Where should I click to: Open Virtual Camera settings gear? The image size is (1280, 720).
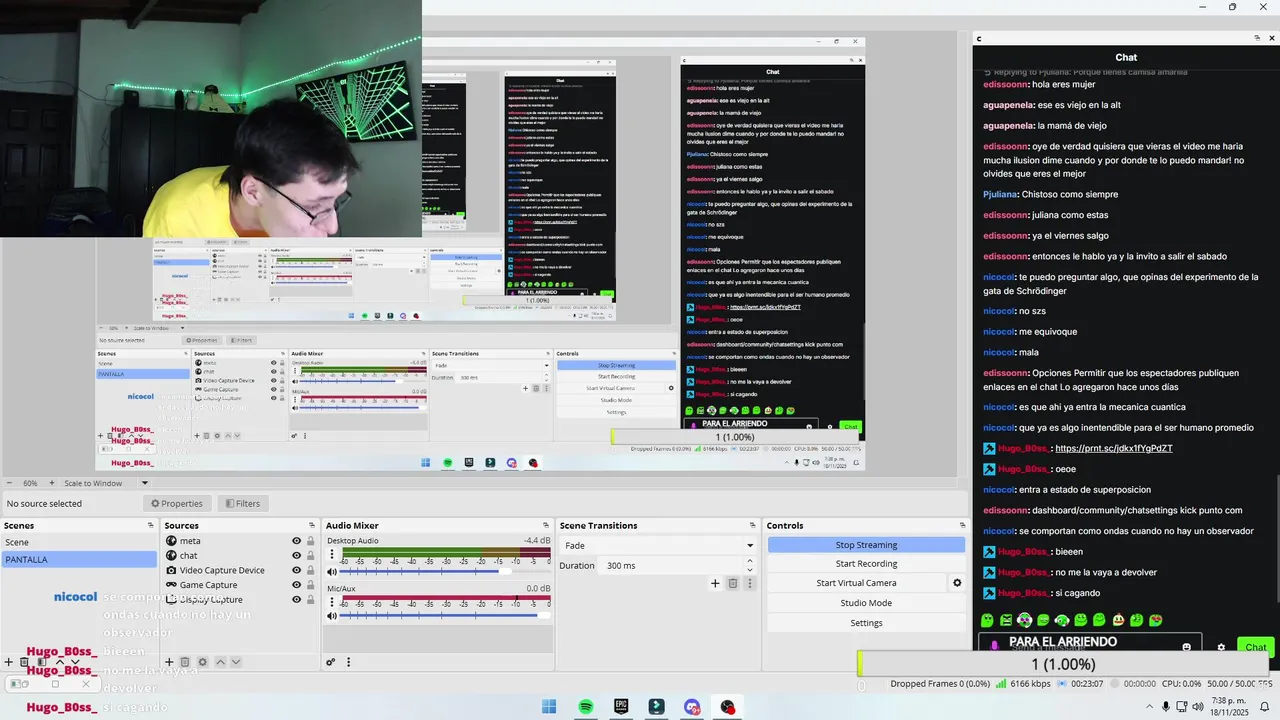[x=957, y=583]
